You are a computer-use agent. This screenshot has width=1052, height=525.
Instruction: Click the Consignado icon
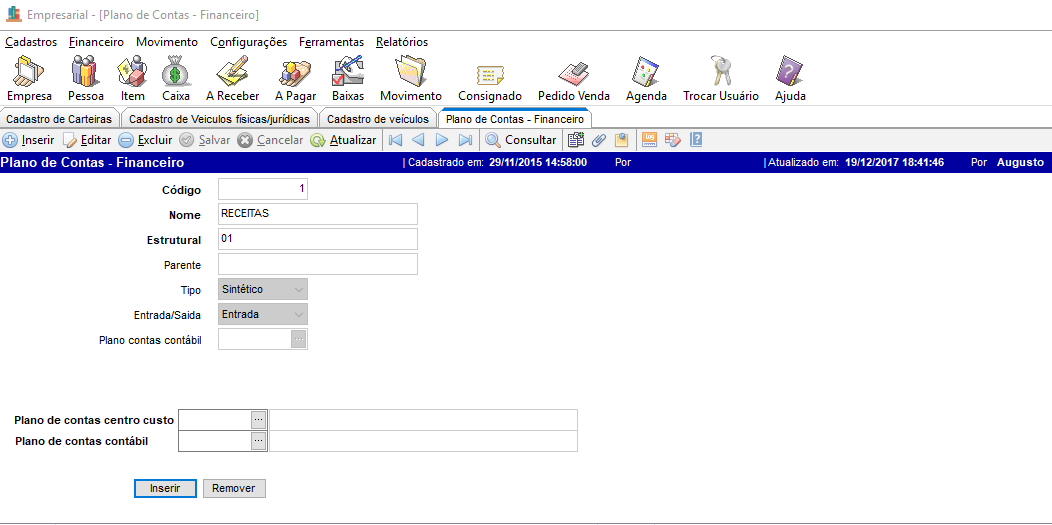pos(489,78)
